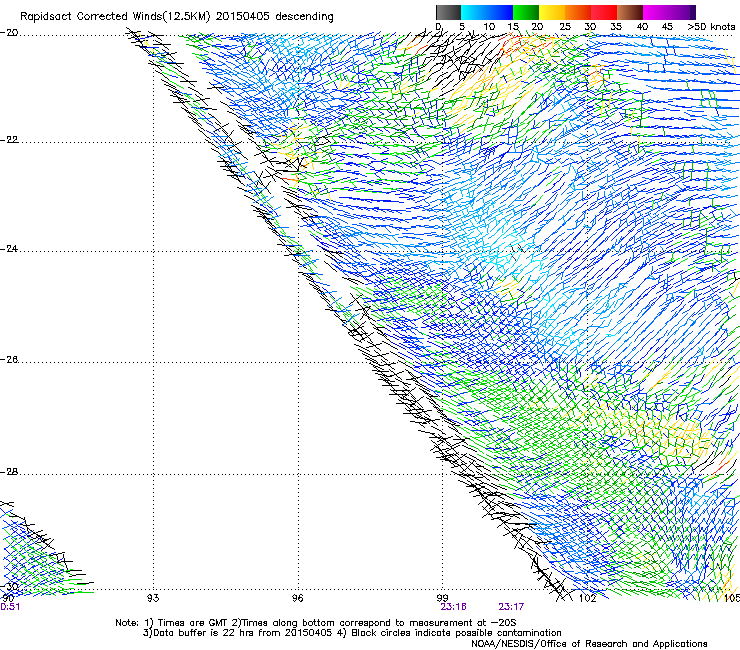This screenshot has width=740, height=650.
Task: Click the '-20' latitude axis label
Action: coord(9,33)
